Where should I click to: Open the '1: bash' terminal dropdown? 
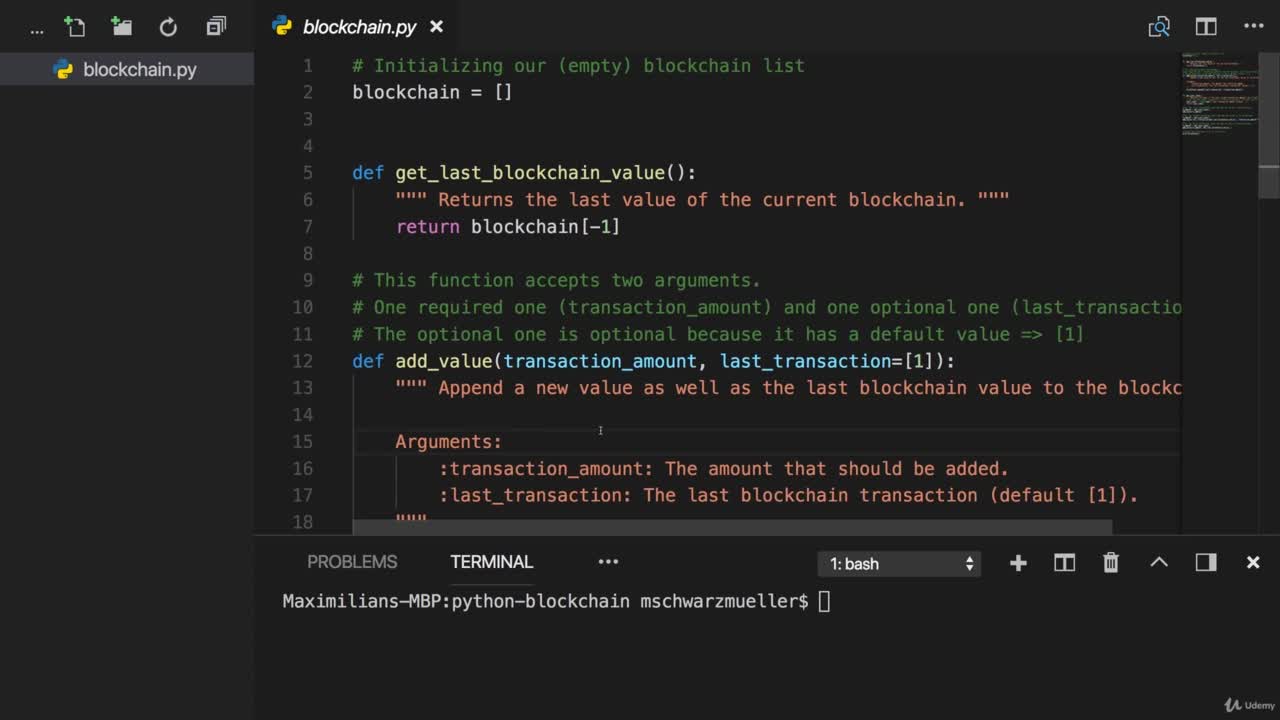point(899,564)
